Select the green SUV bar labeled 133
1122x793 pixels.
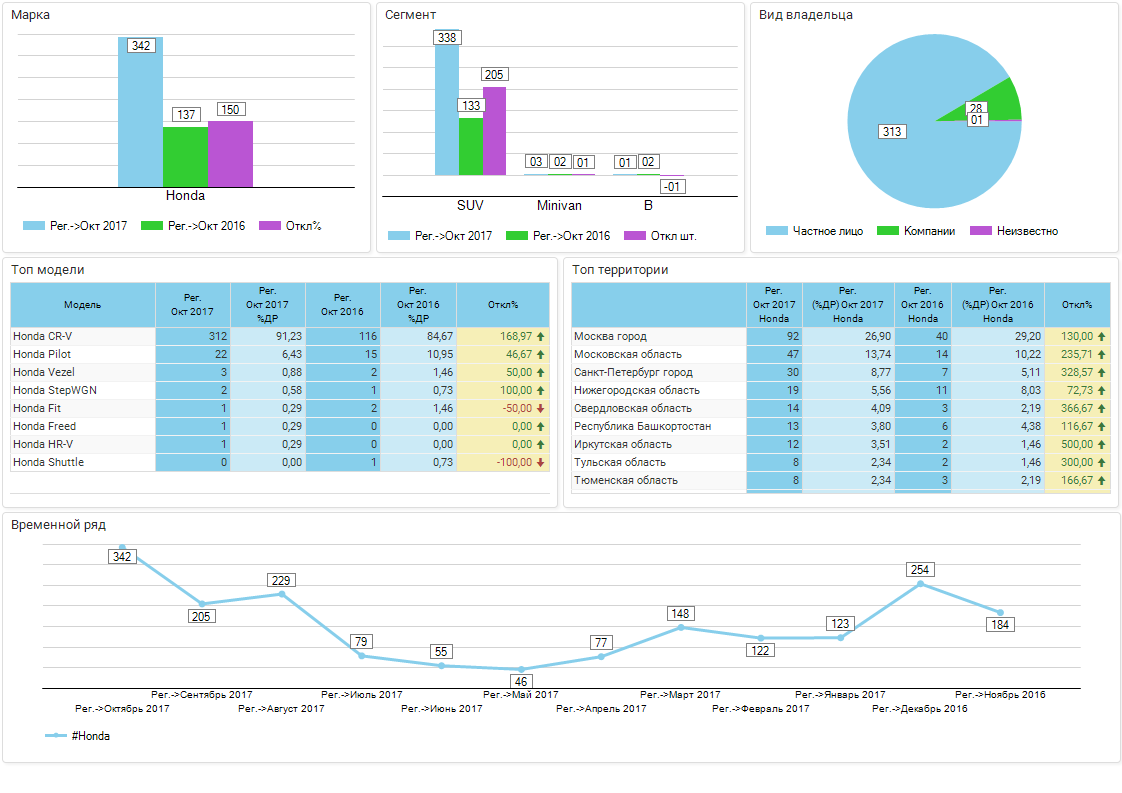[x=471, y=147]
